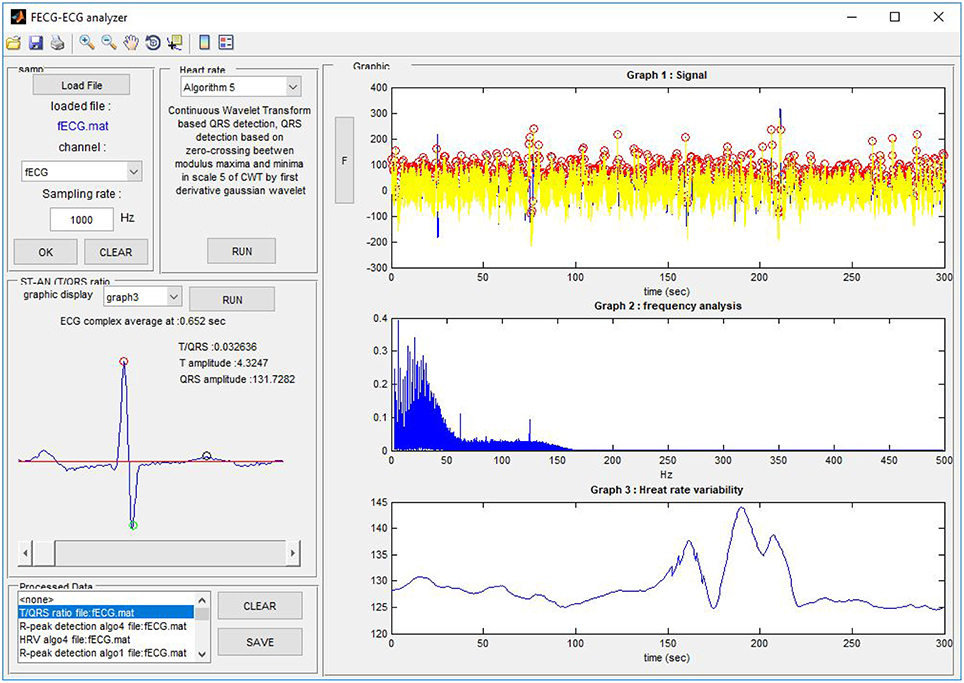
Task: Click the down arrow of the Processed Data list
Action: click(x=202, y=654)
